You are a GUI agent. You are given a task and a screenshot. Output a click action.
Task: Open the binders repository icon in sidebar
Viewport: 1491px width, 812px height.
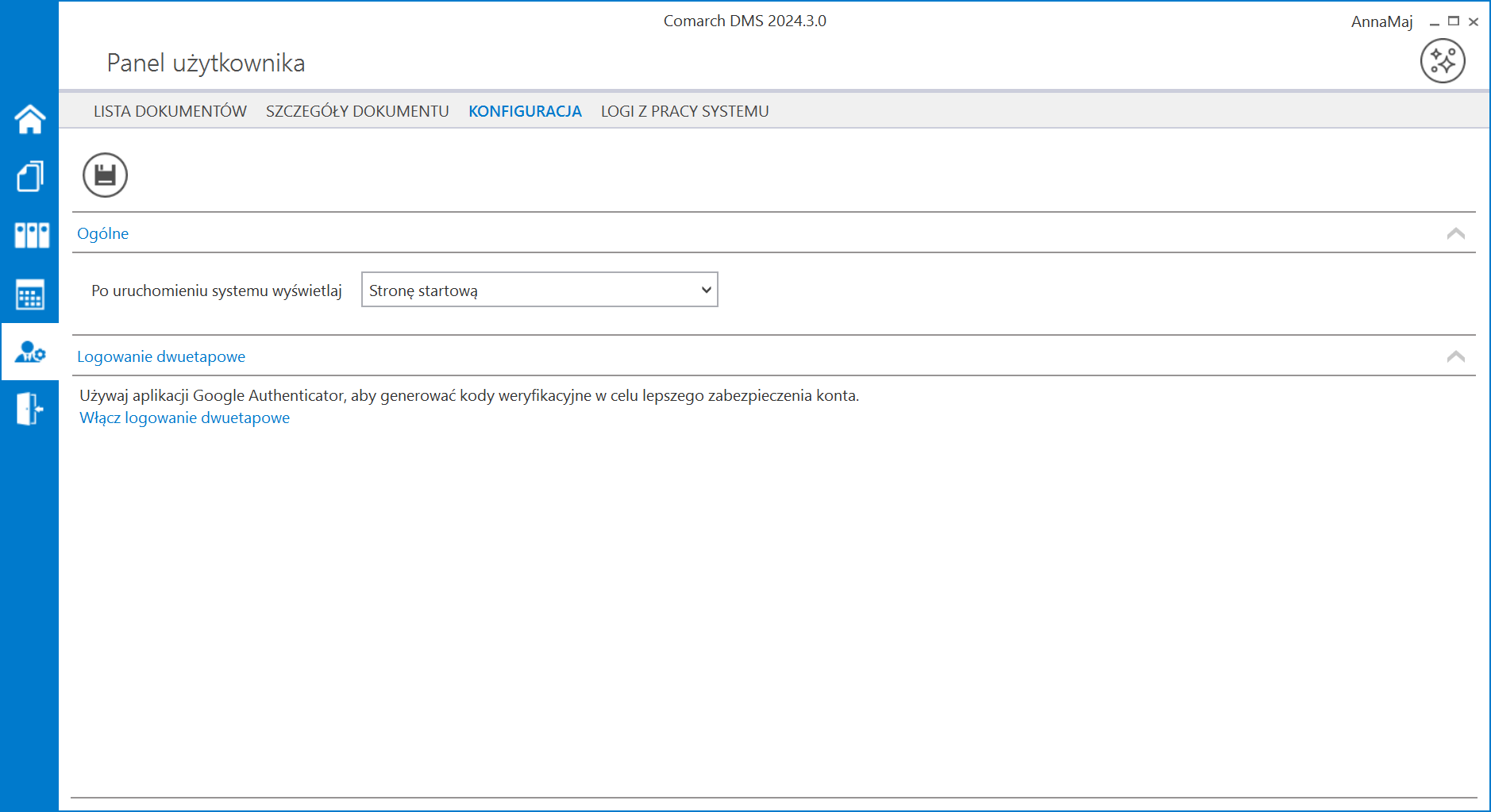(32, 235)
